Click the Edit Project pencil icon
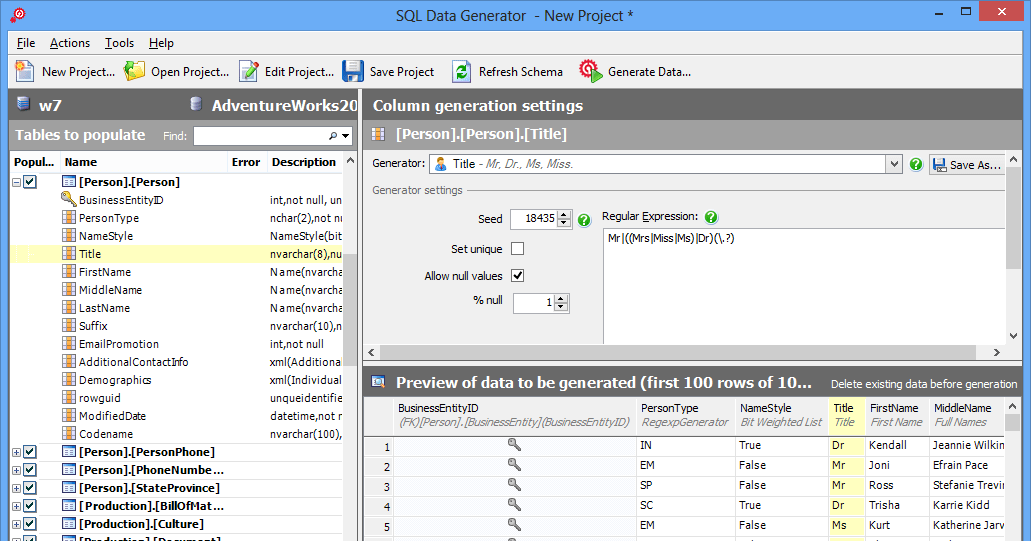 (249, 71)
